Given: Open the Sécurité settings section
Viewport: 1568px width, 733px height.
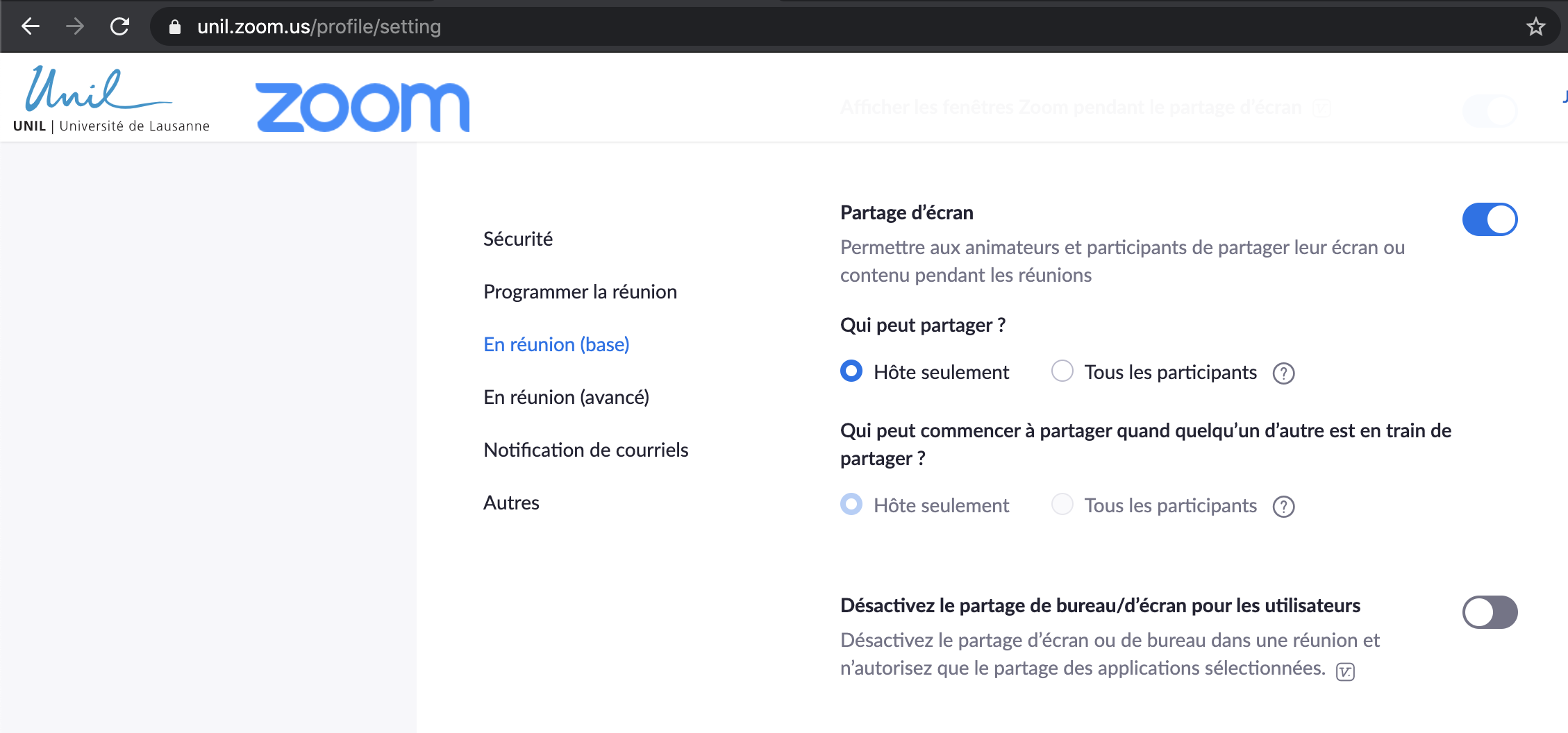Looking at the screenshot, I should tap(518, 239).
